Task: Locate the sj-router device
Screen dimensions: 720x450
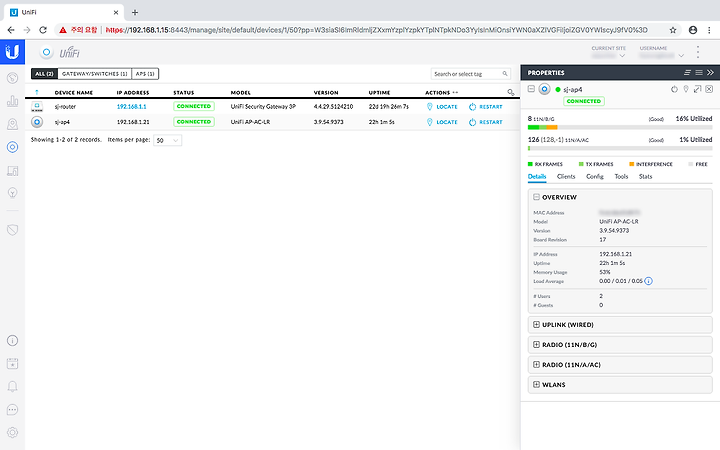Action: click(442, 107)
